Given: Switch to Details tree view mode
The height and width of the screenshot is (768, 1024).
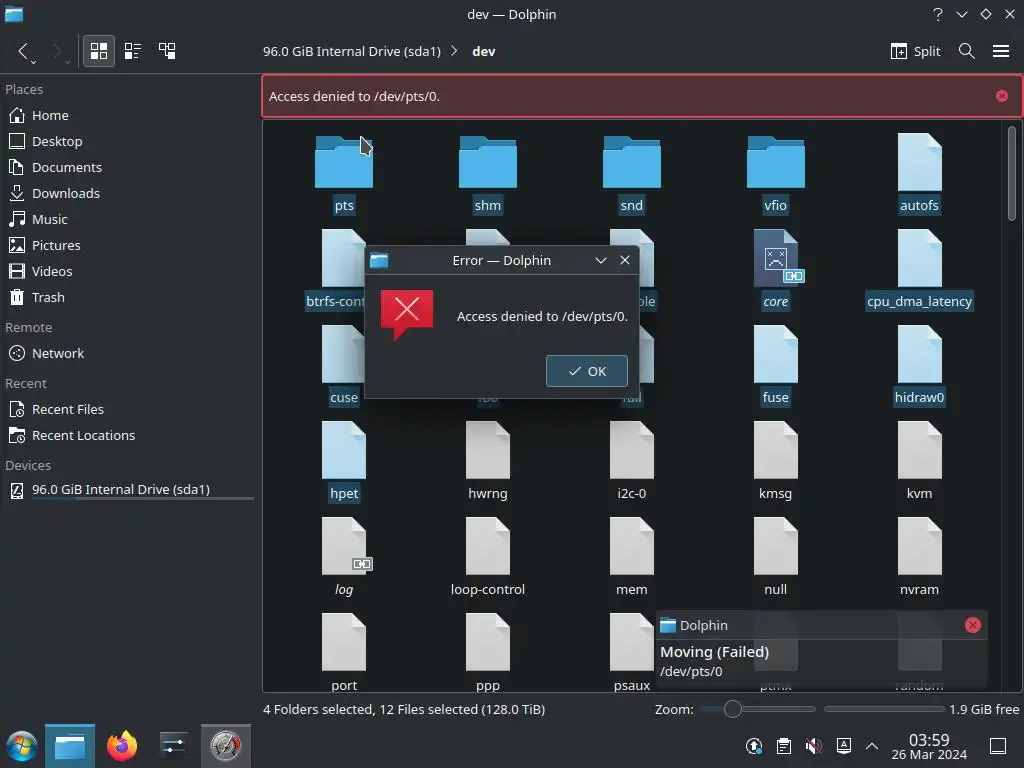Looking at the screenshot, I should click(167, 51).
